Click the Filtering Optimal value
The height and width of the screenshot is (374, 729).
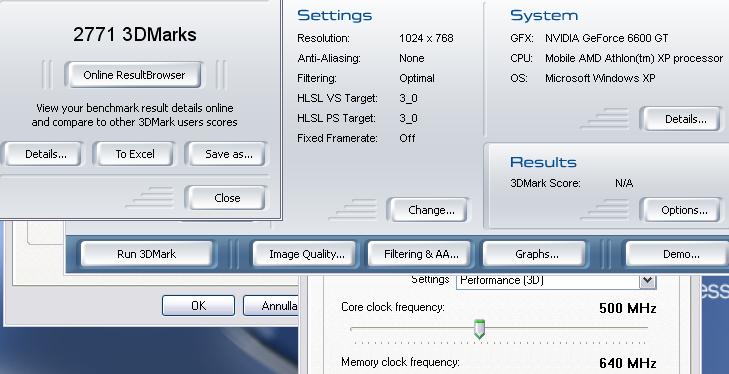[x=417, y=78]
